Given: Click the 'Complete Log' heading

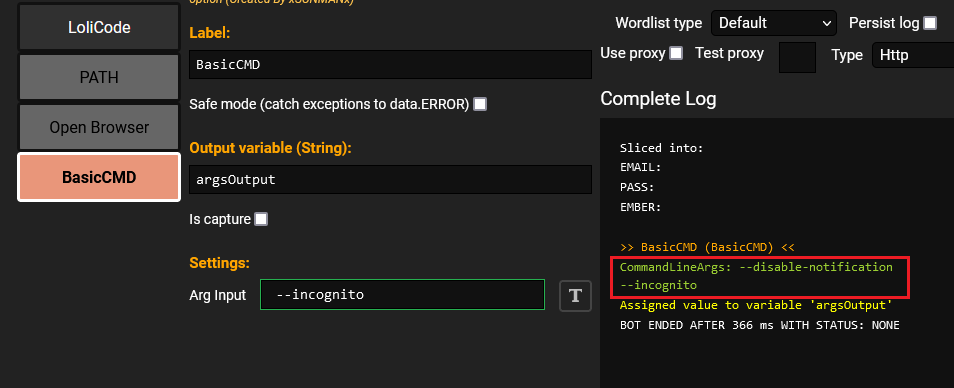Looking at the screenshot, I should [658, 99].
